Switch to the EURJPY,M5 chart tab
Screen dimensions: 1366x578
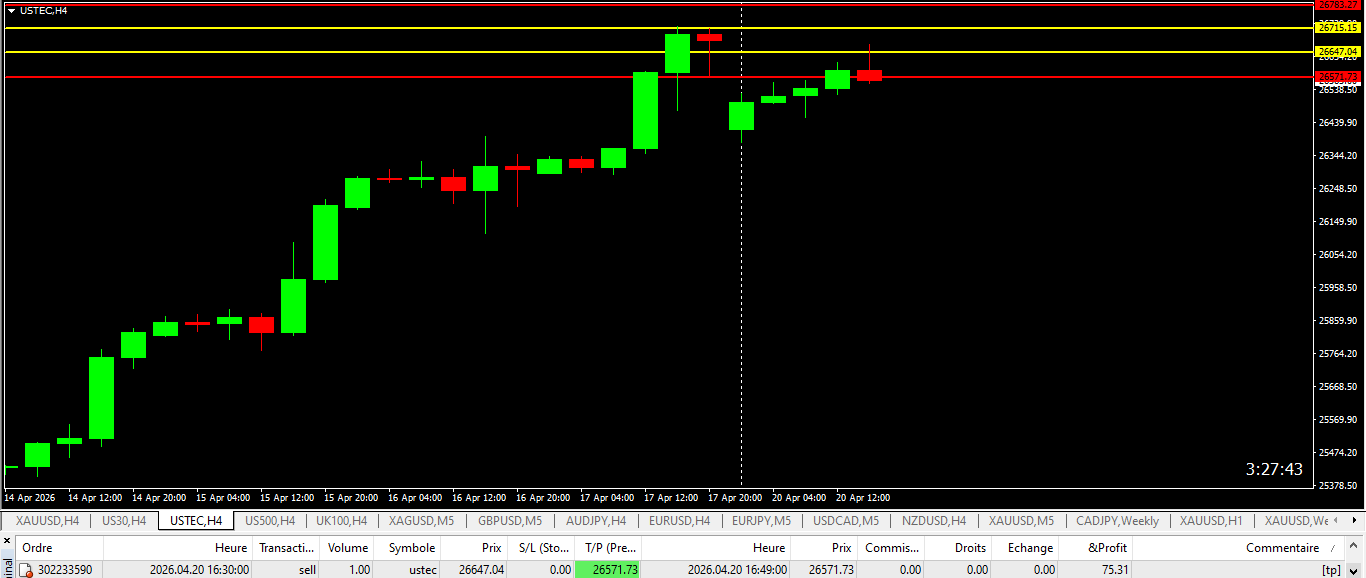point(761,521)
